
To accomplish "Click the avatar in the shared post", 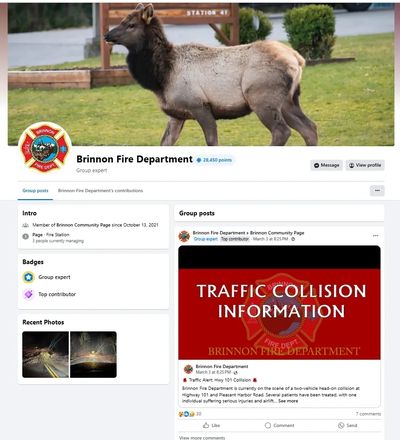I will pyautogui.click(x=188, y=369).
